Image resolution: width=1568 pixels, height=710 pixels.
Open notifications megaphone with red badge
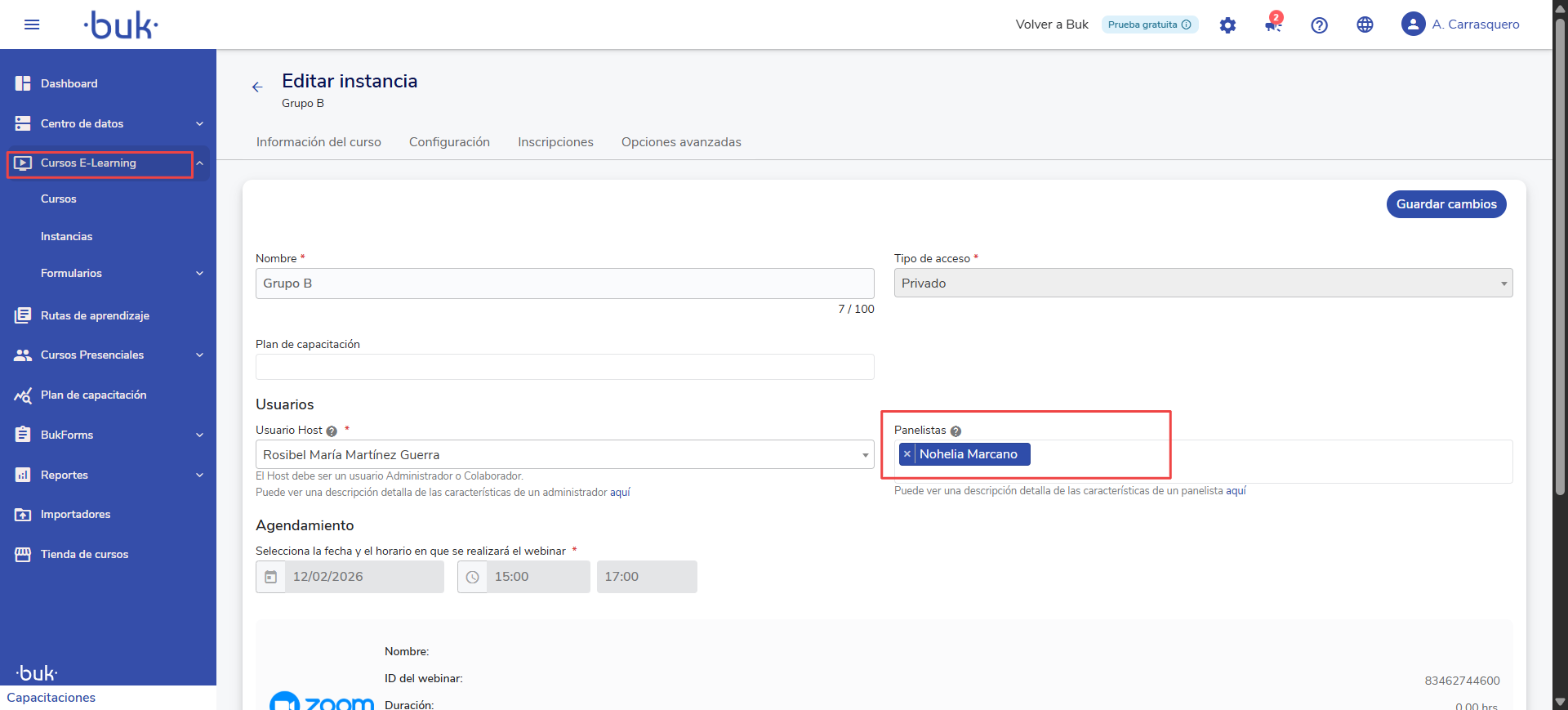pos(1273,23)
